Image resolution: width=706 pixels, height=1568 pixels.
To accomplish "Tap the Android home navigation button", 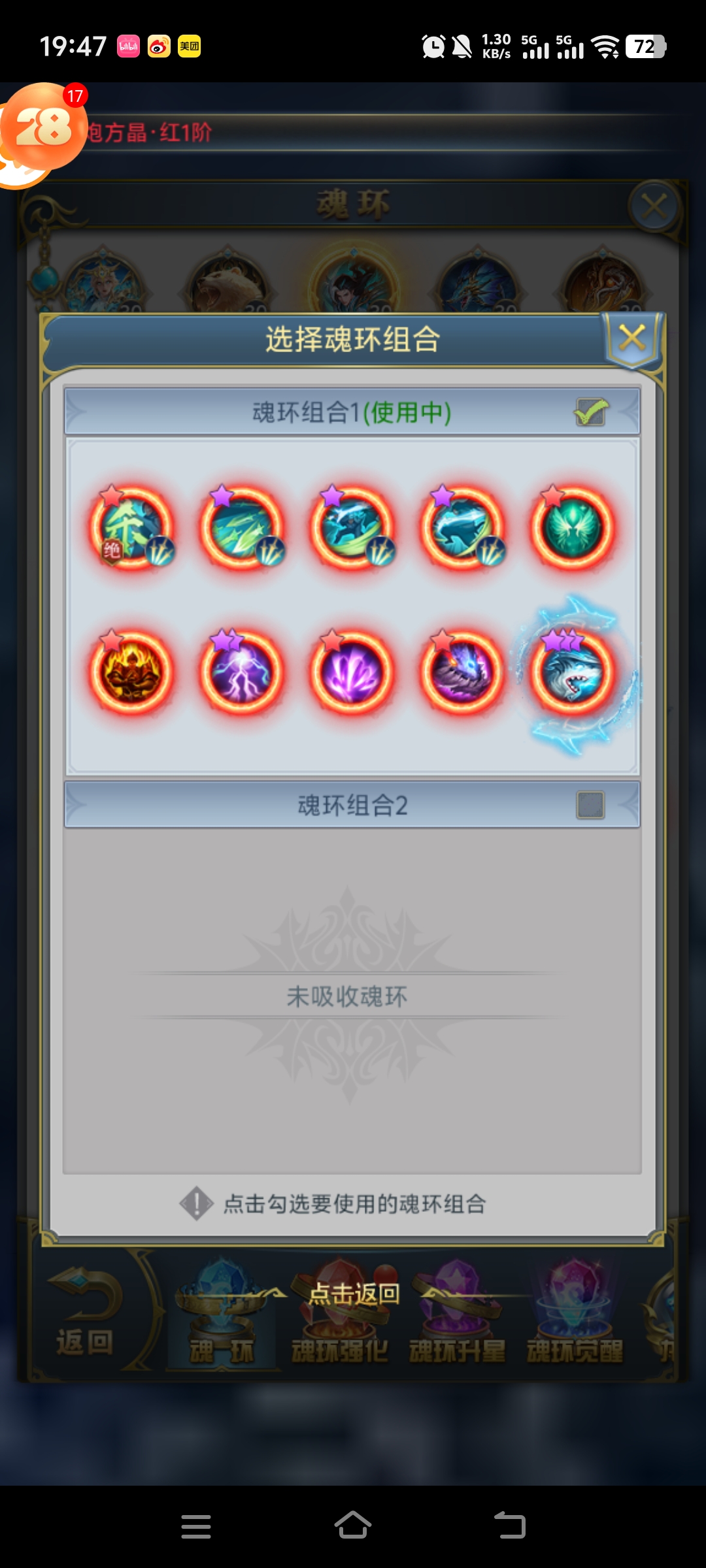I will coord(353,1526).
